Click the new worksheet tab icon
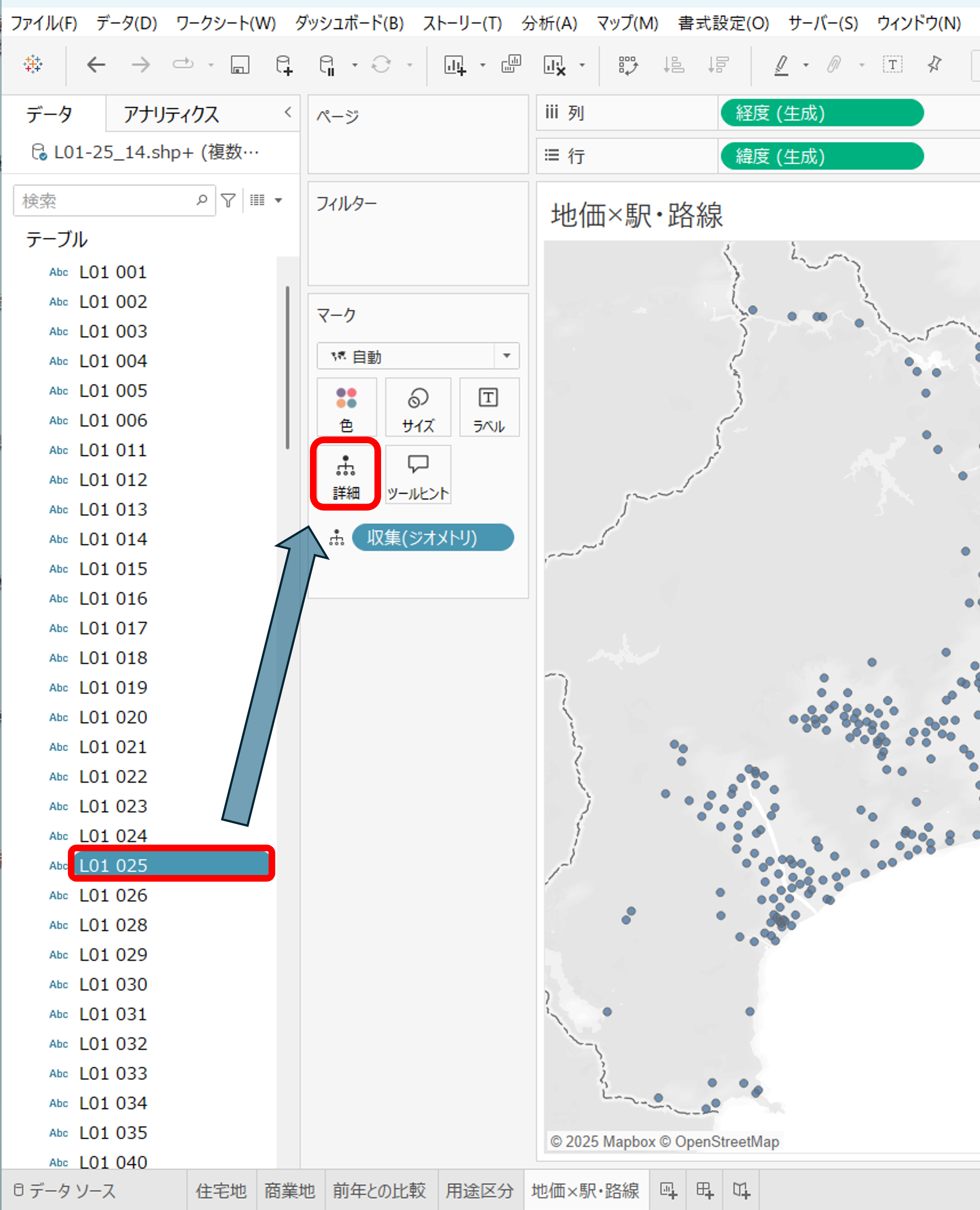The width and height of the screenshot is (980, 1210). tap(668, 1190)
